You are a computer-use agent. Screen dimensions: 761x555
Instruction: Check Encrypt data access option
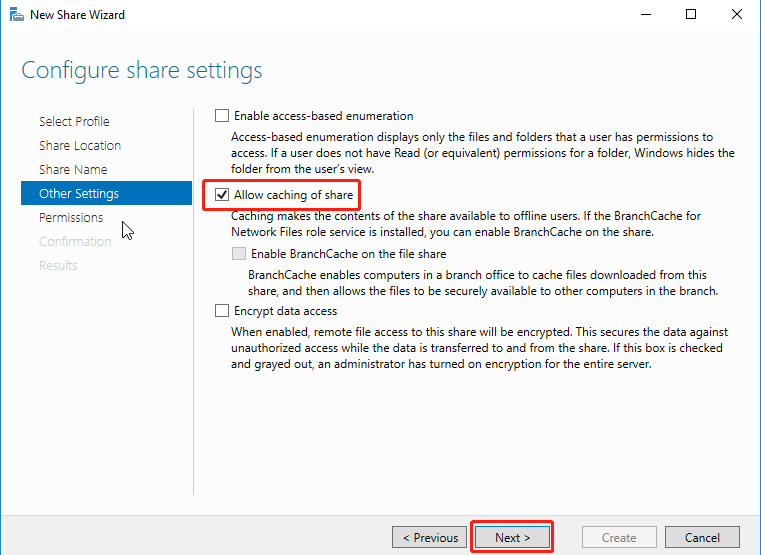[222, 310]
